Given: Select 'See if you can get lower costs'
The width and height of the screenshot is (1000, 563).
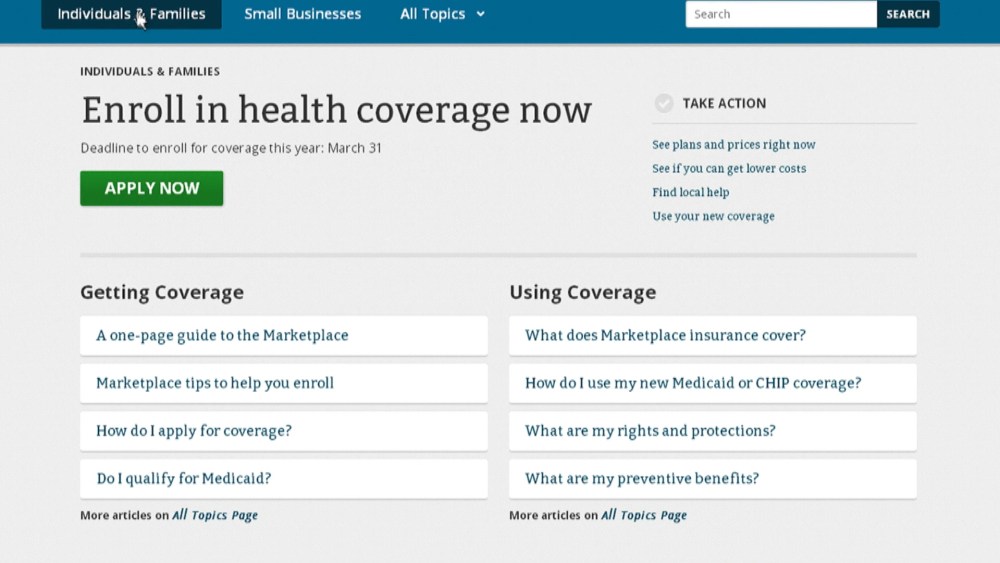Looking at the screenshot, I should pyautogui.click(x=728, y=169).
